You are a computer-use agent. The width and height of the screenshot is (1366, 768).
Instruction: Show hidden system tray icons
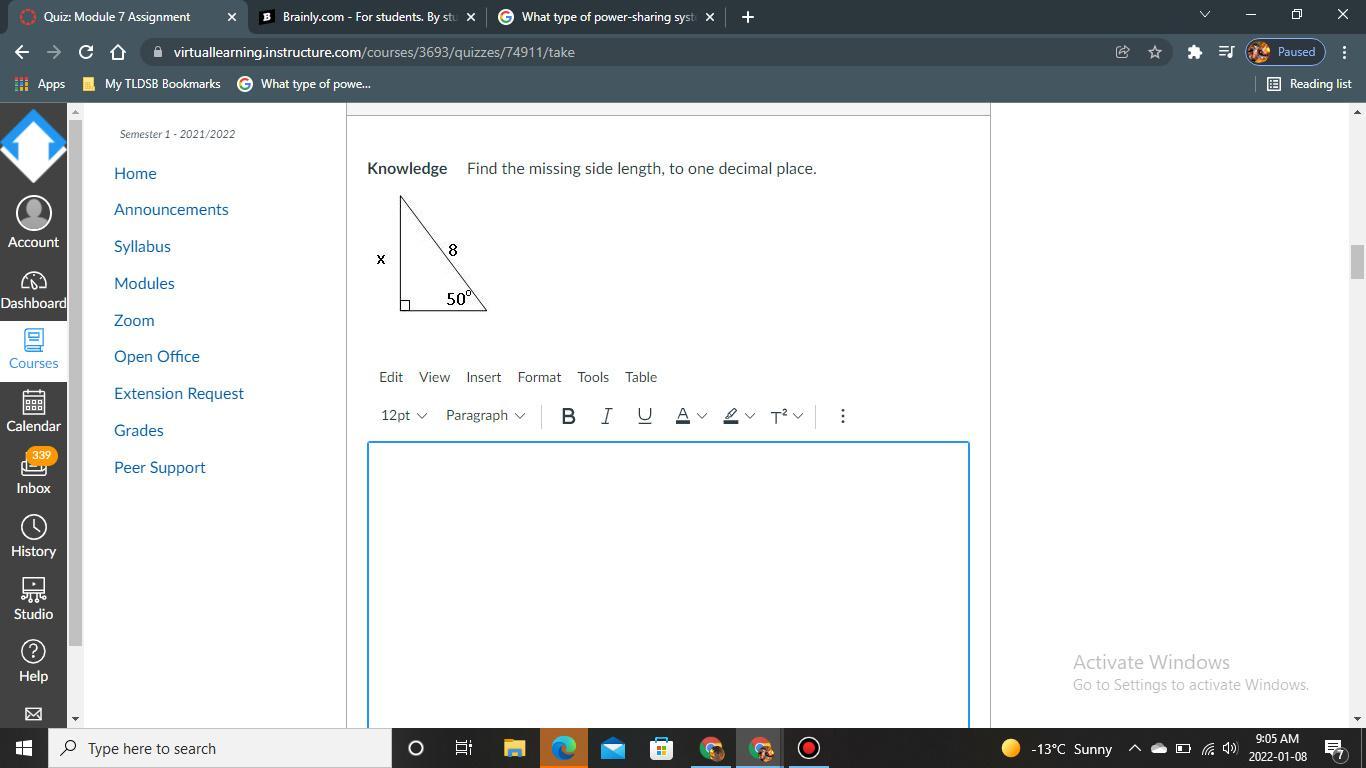tap(1134, 748)
